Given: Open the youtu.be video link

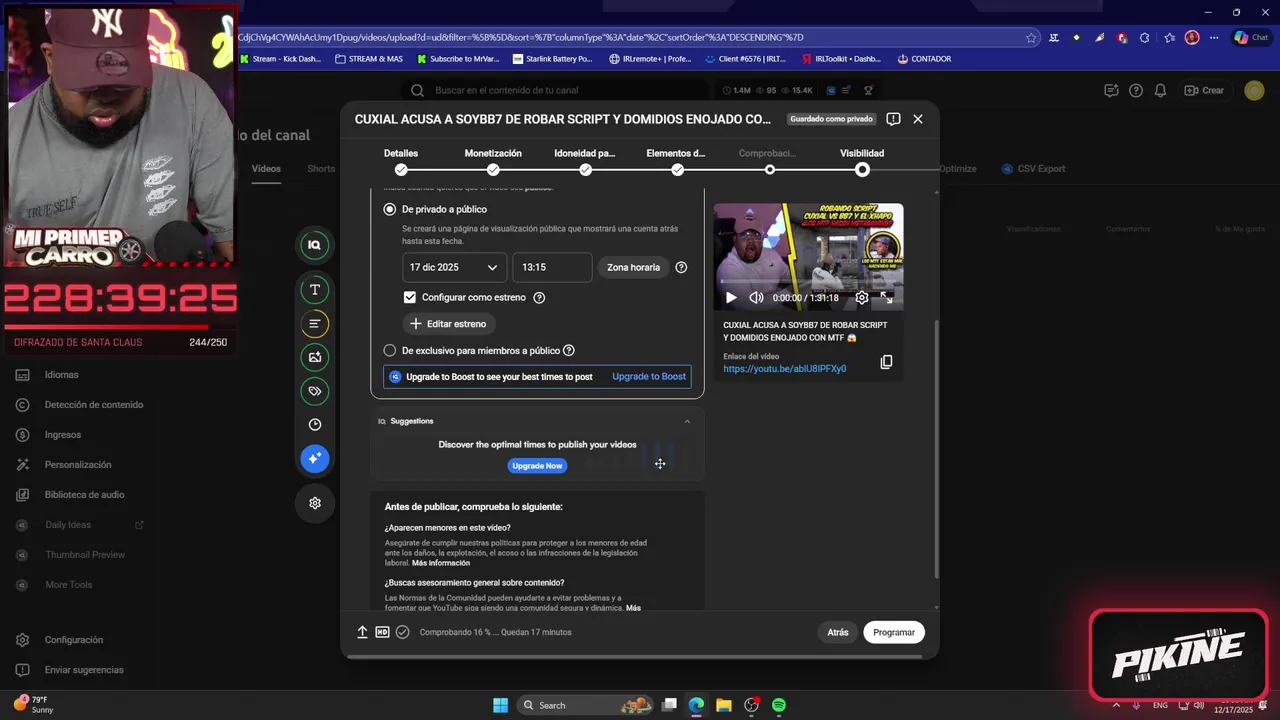Looking at the screenshot, I should click(x=784, y=369).
